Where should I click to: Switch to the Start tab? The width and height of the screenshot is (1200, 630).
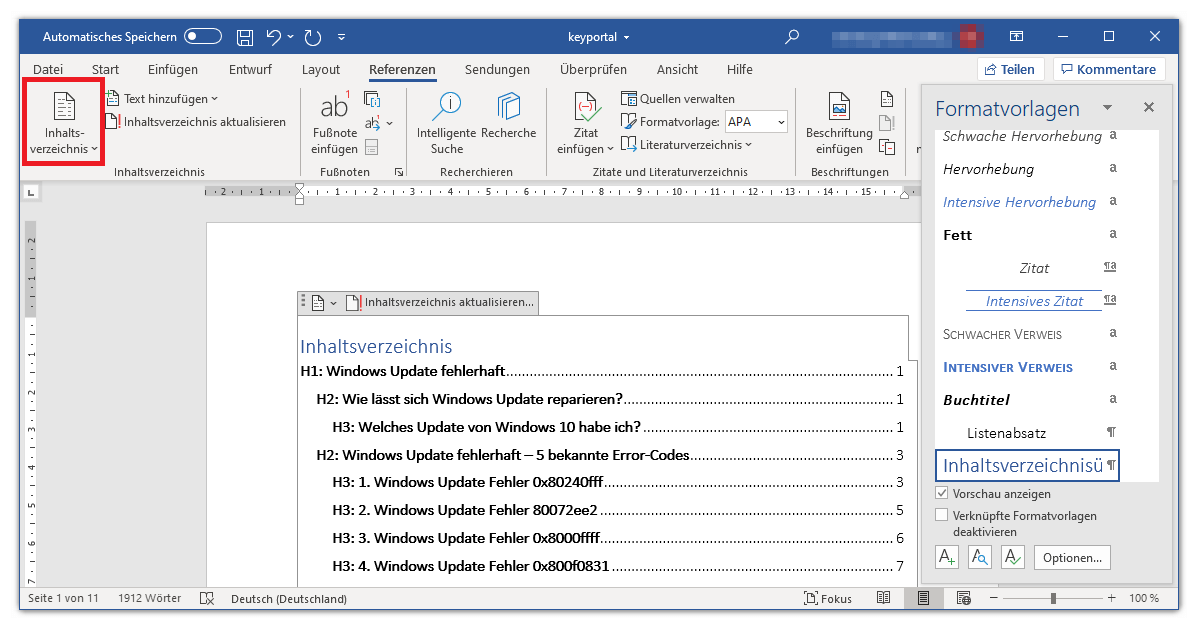[105, 69]
